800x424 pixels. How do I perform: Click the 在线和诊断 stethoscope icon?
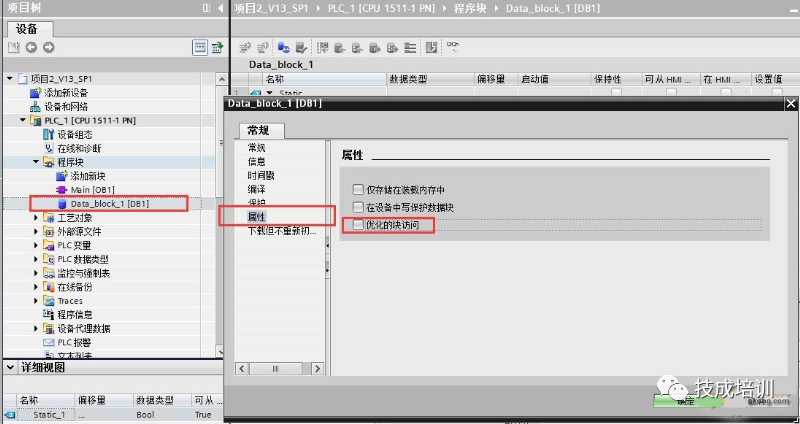coord(48,148)
